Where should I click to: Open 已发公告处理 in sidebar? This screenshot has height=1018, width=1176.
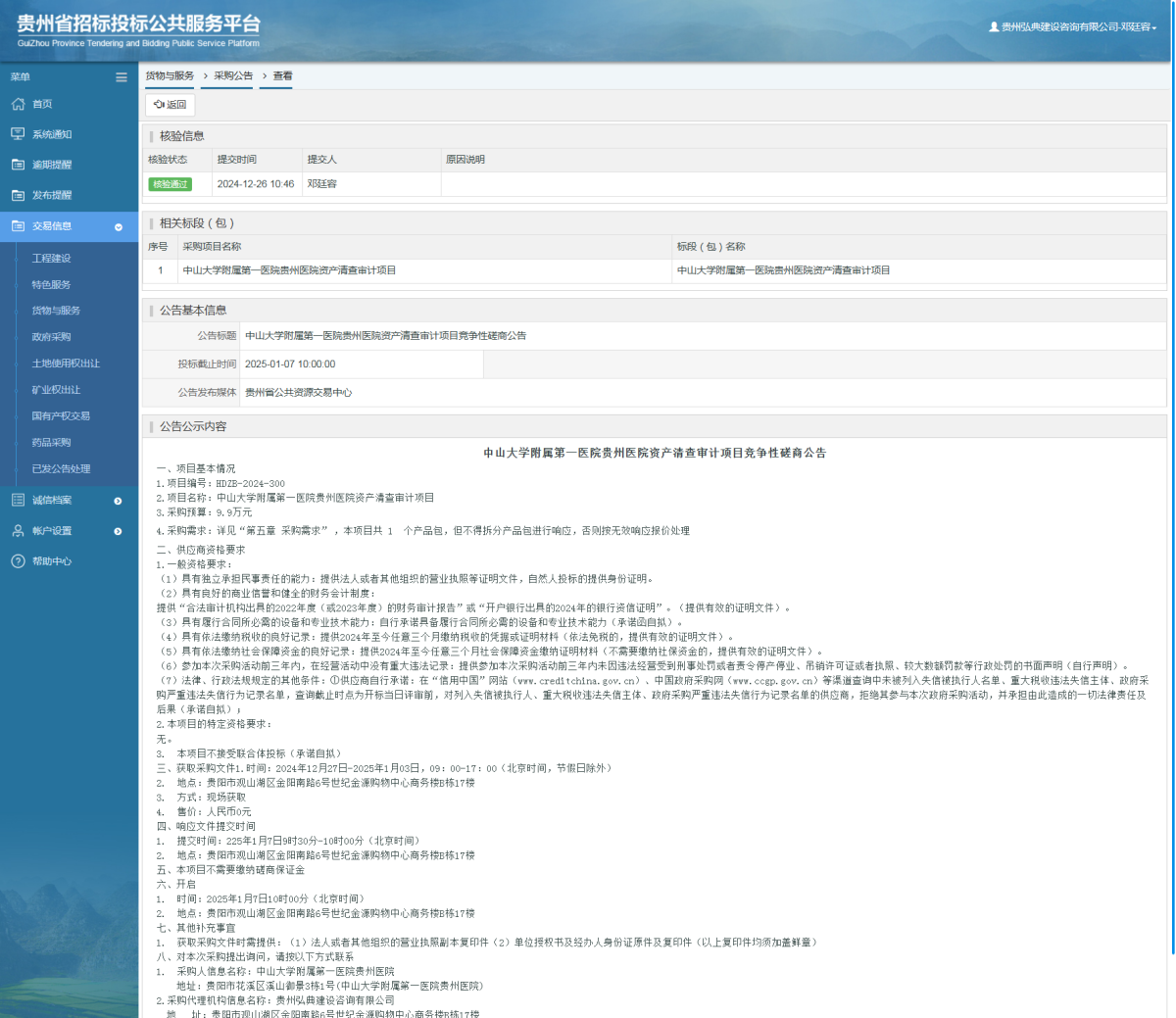61,469
